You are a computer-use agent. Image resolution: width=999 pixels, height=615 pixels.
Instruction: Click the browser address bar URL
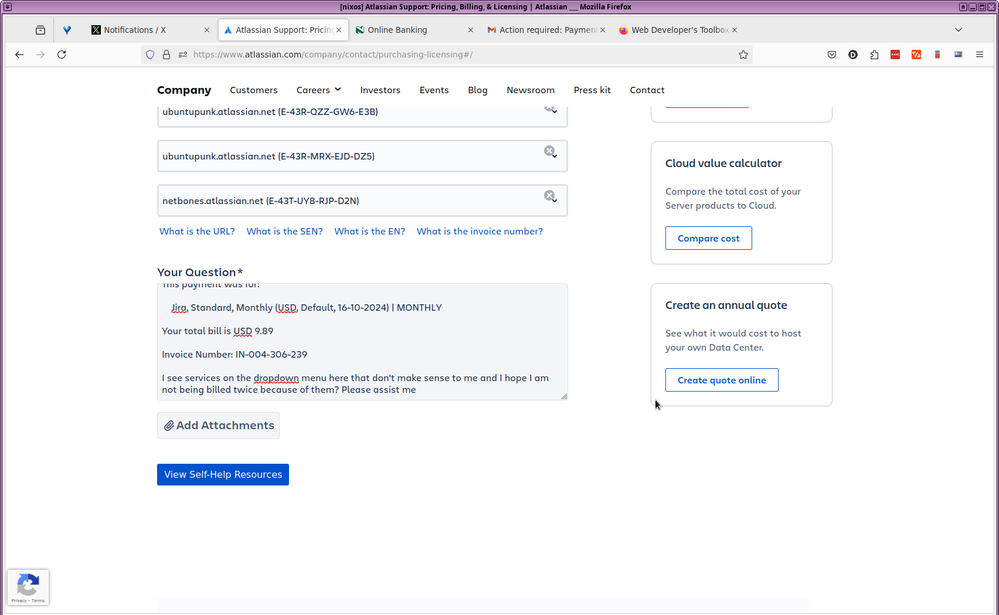click(x=446, y=55)
